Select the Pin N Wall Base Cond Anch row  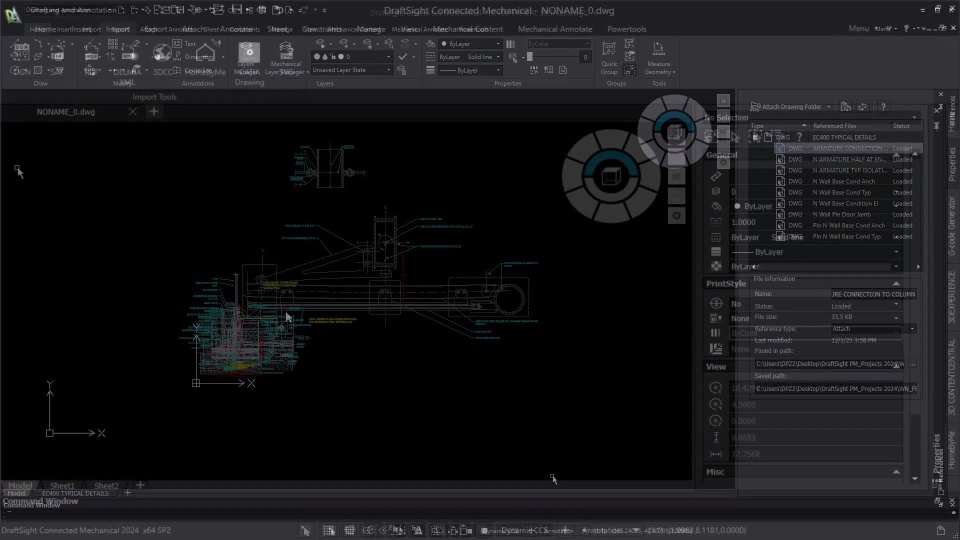coord(847,225)
